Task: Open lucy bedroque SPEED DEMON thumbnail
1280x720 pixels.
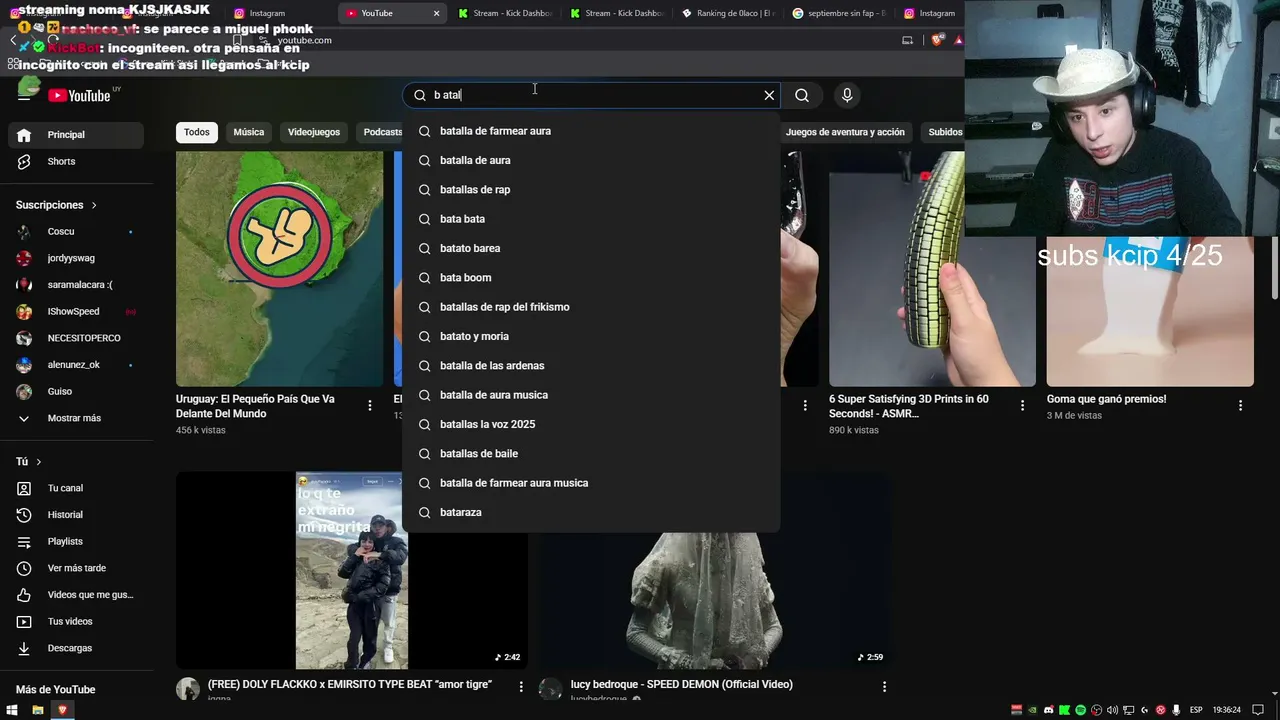Action: pyautogui.click(x=716, y=571)
